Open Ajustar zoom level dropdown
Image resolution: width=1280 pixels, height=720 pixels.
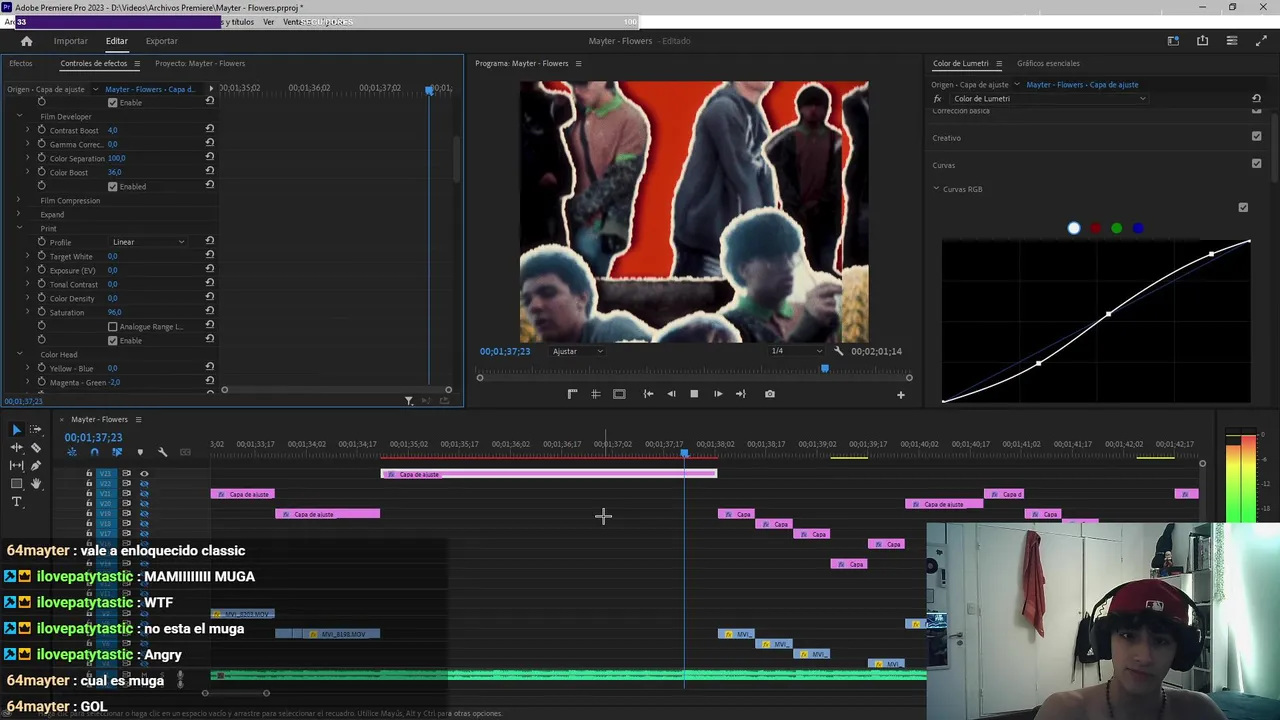[x=578, y=351]
